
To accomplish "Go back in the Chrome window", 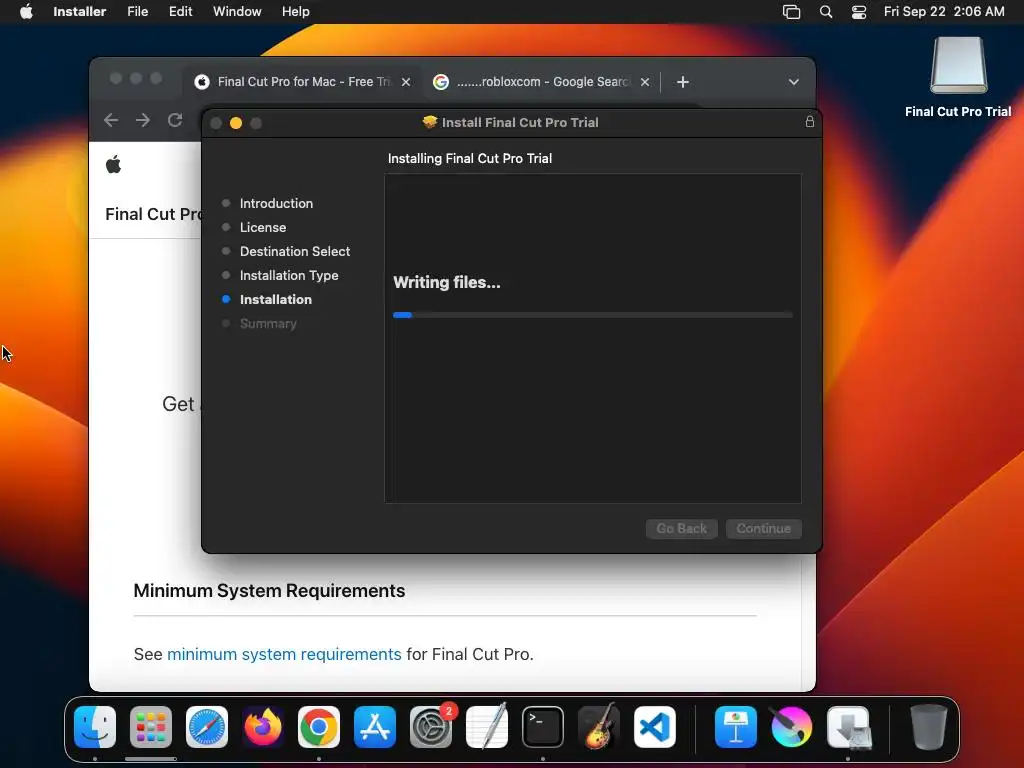I will click(111, 120).
